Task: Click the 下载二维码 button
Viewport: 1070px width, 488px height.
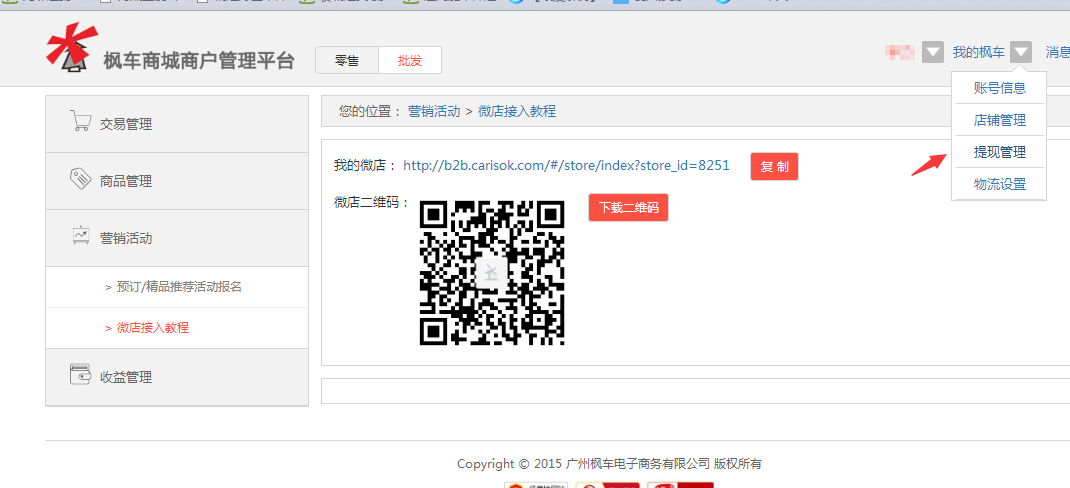Action: 628,207
